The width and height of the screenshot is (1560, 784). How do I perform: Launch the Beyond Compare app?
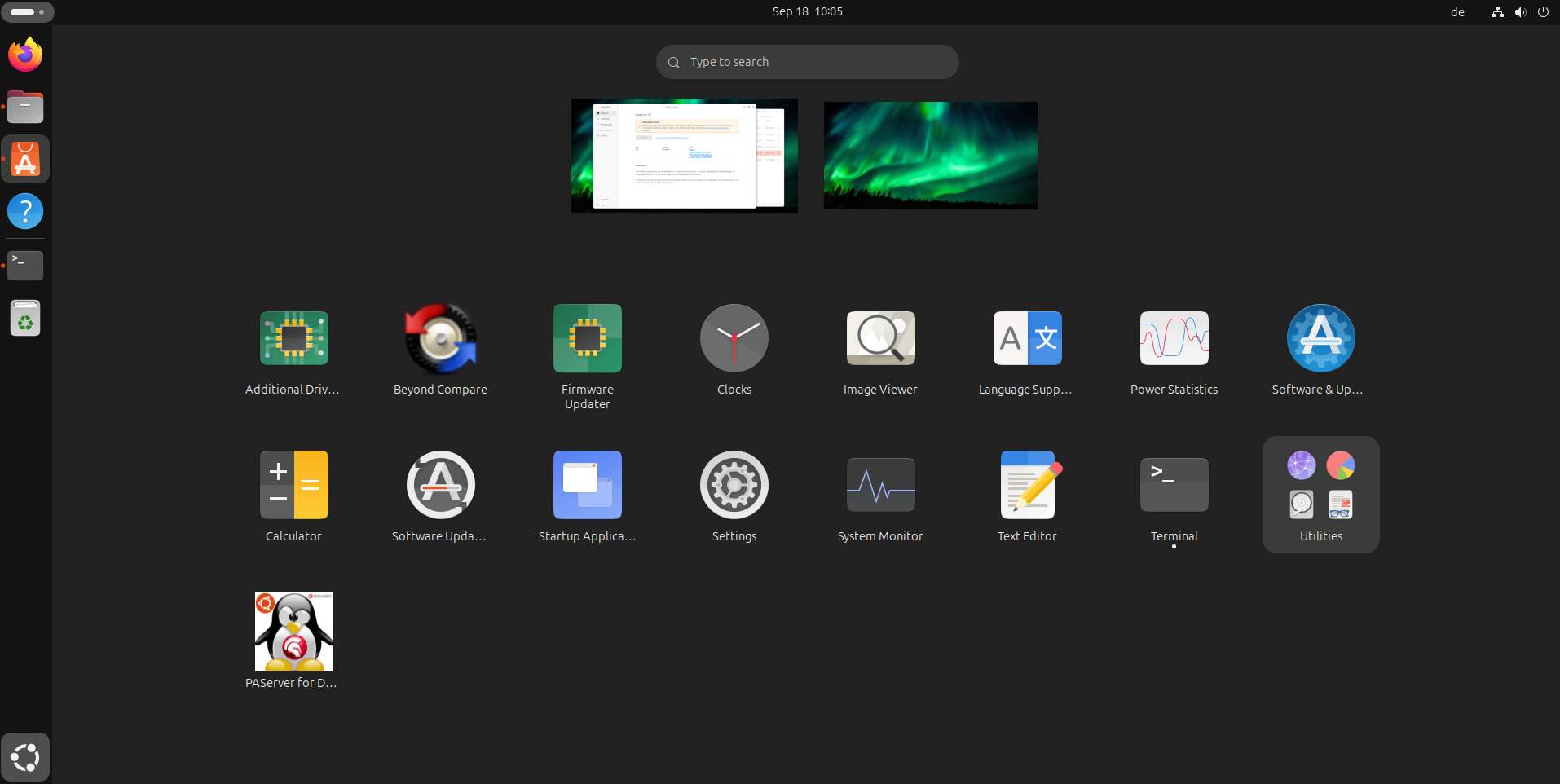click(x=440, y=339)
